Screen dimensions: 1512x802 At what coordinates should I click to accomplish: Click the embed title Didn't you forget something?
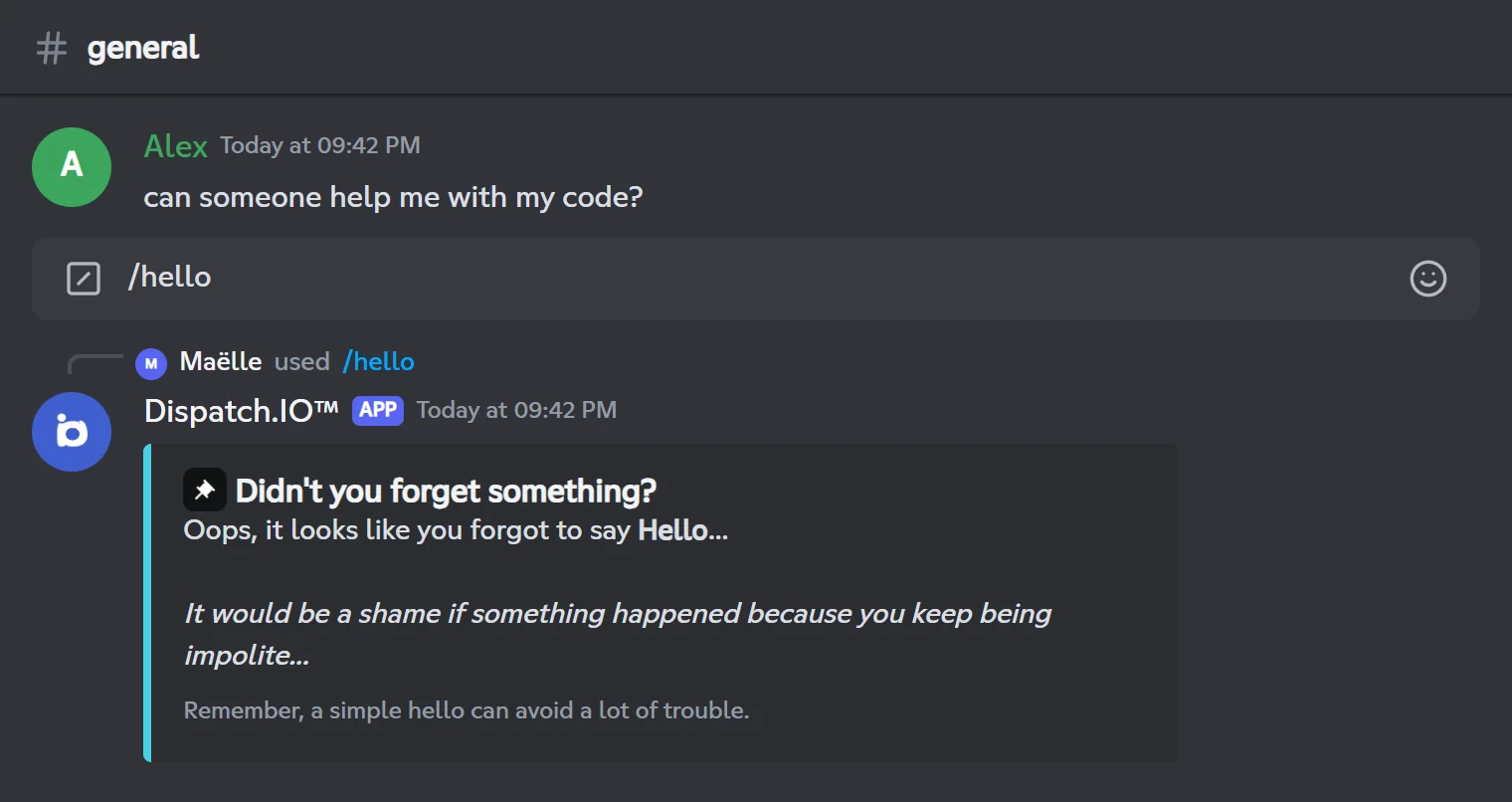[x=446, y=491]
